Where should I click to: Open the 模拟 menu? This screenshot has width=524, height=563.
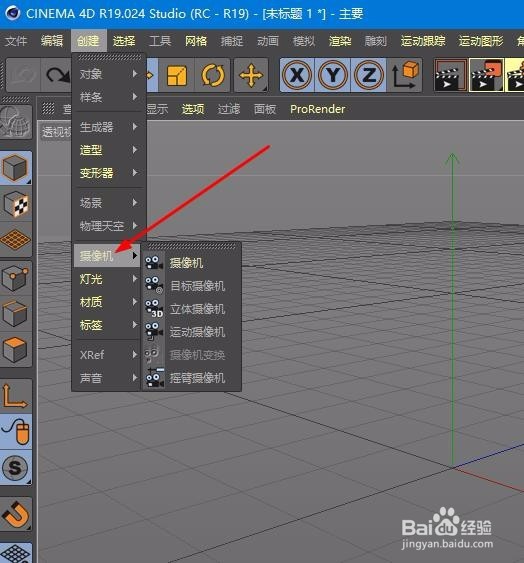coord(304,41)
